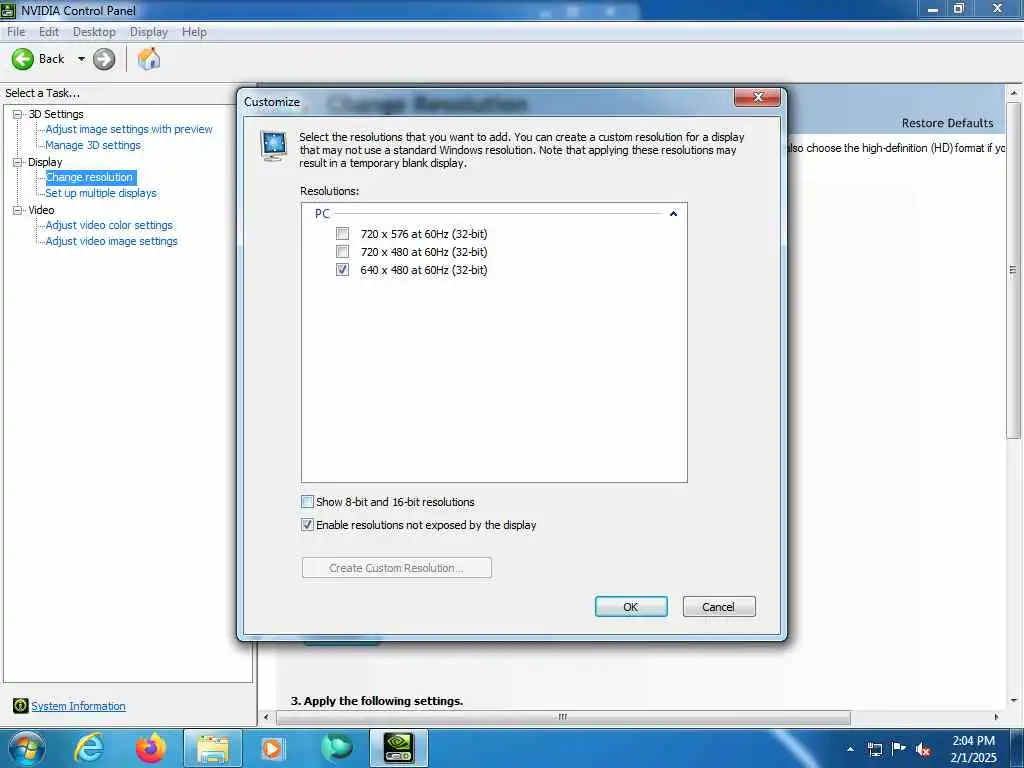The height and width of the screenshot is (768, 1024).
Task: Click the muted volume tray icon
Action: pyautogui.click(x=923, y=749)
